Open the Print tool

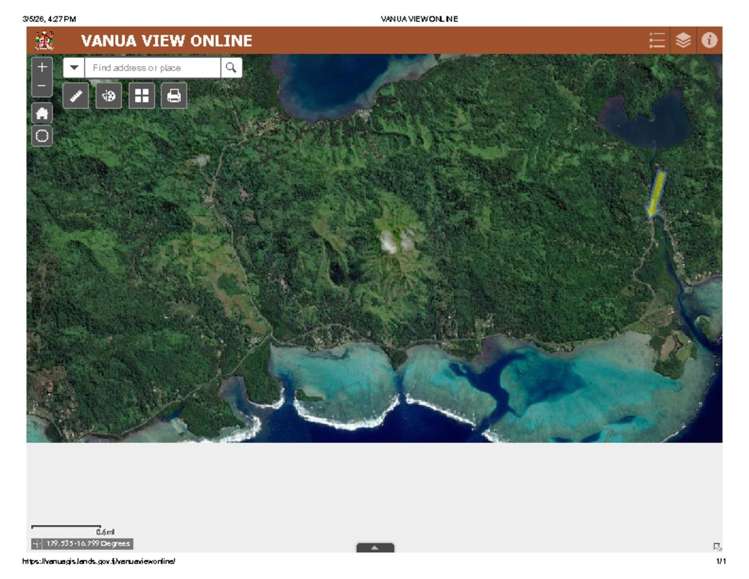click(x=174, y=96)
